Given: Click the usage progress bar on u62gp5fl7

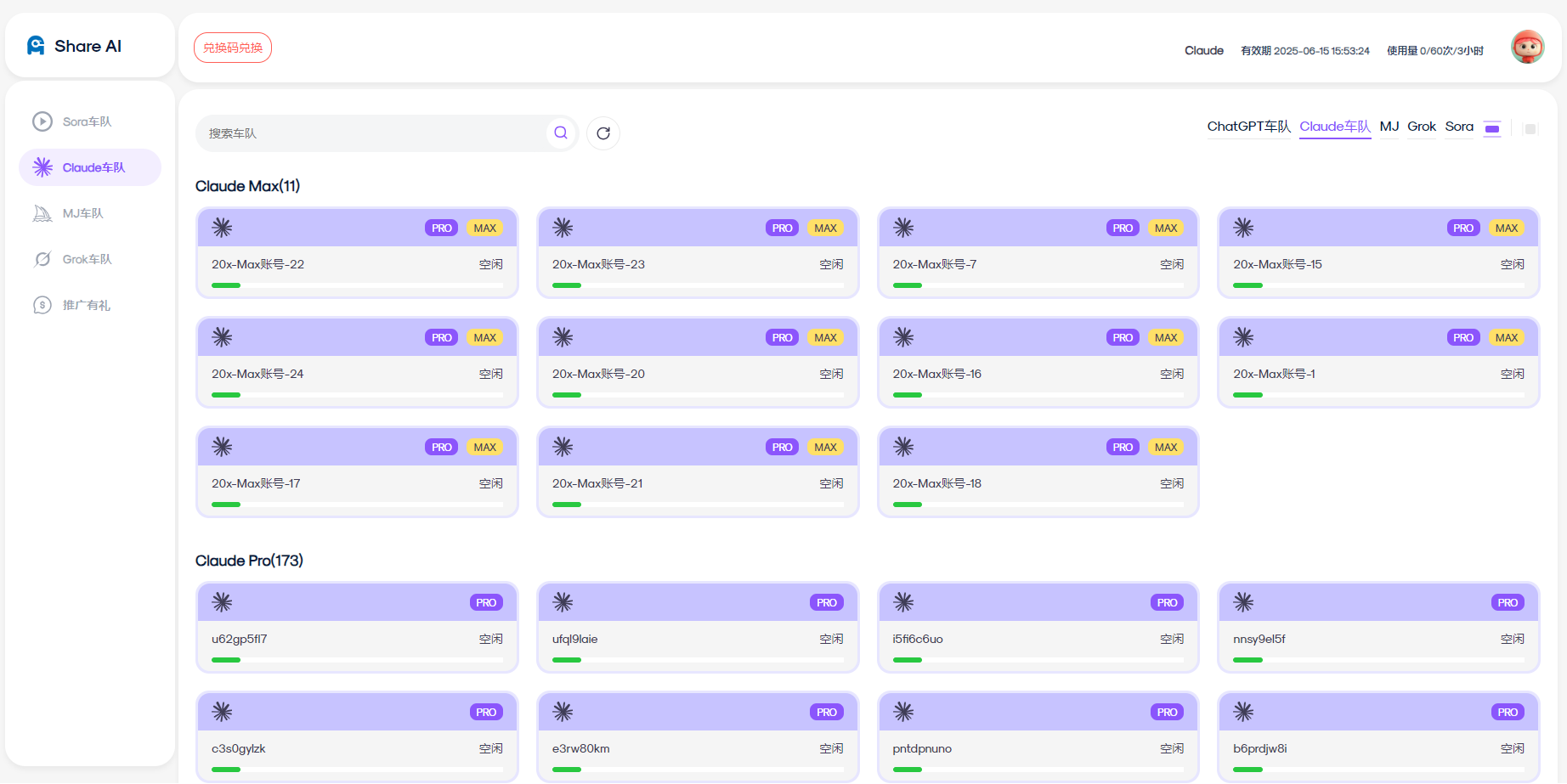Looking at the screenshot, I should [357, 660].
